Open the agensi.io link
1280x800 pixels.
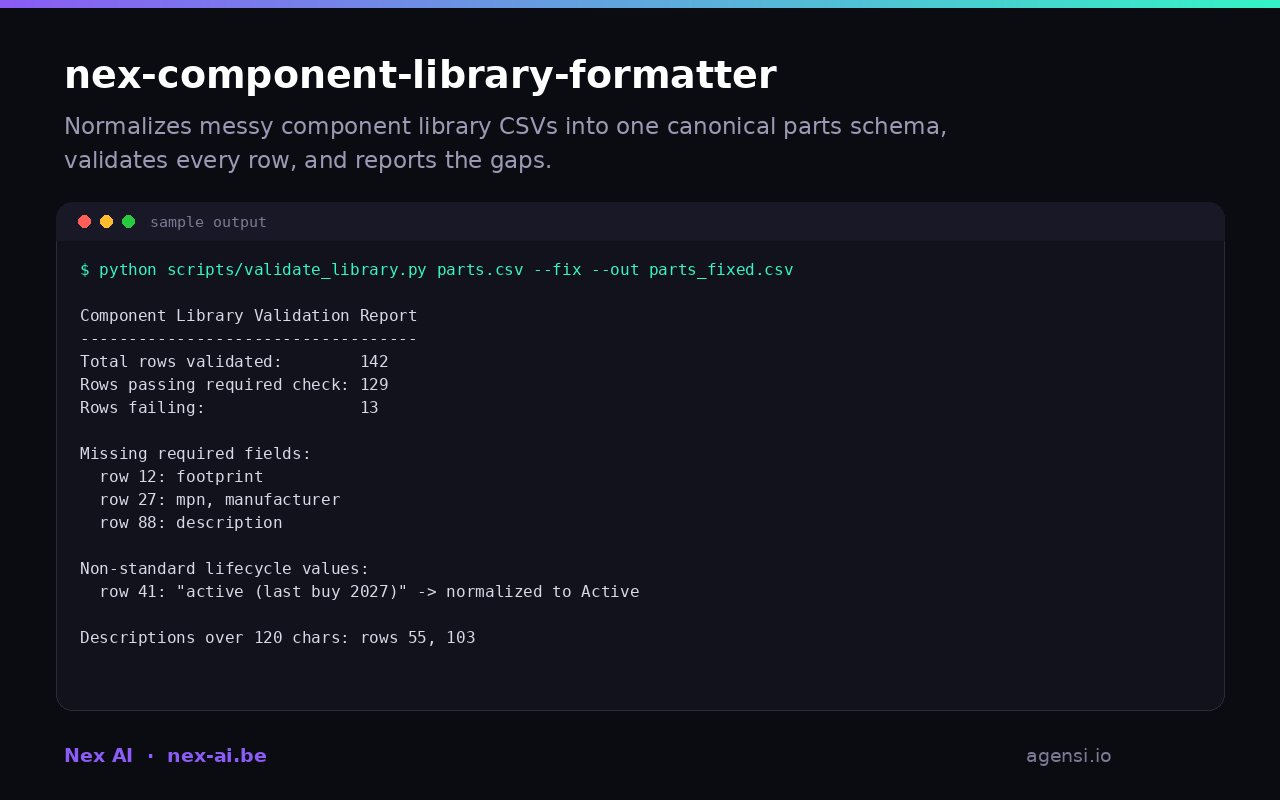click(1068, 756)
